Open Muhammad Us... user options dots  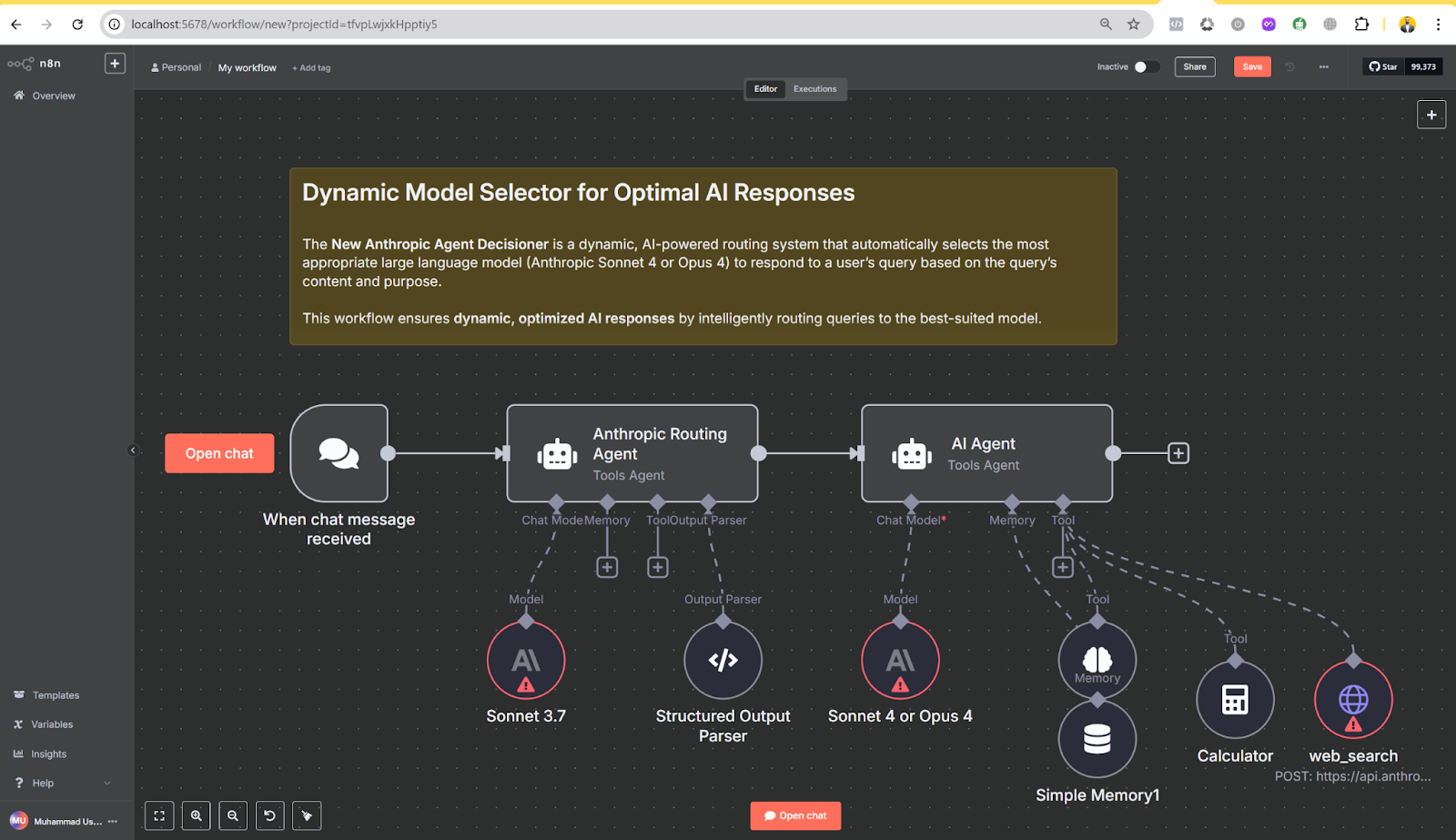coord(113,821)
